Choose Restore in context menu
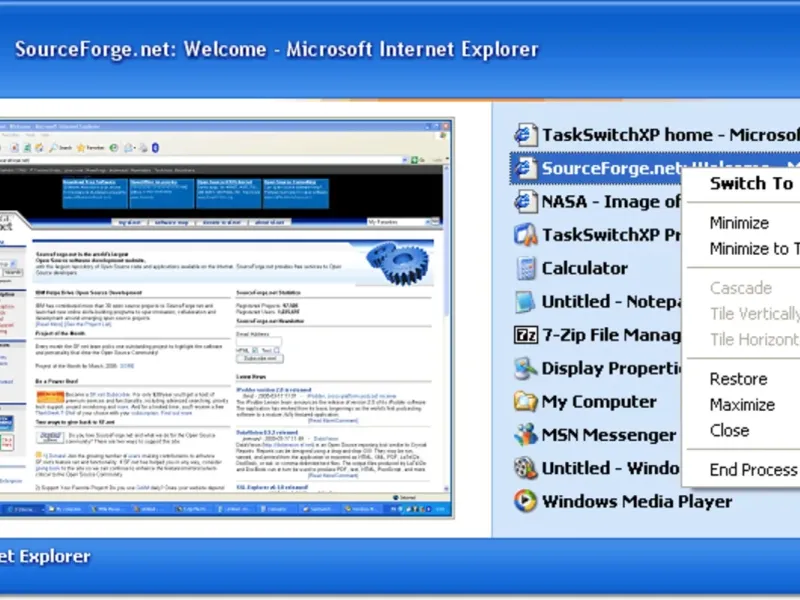This screenshot has width=800, height=600. (743, 379)
